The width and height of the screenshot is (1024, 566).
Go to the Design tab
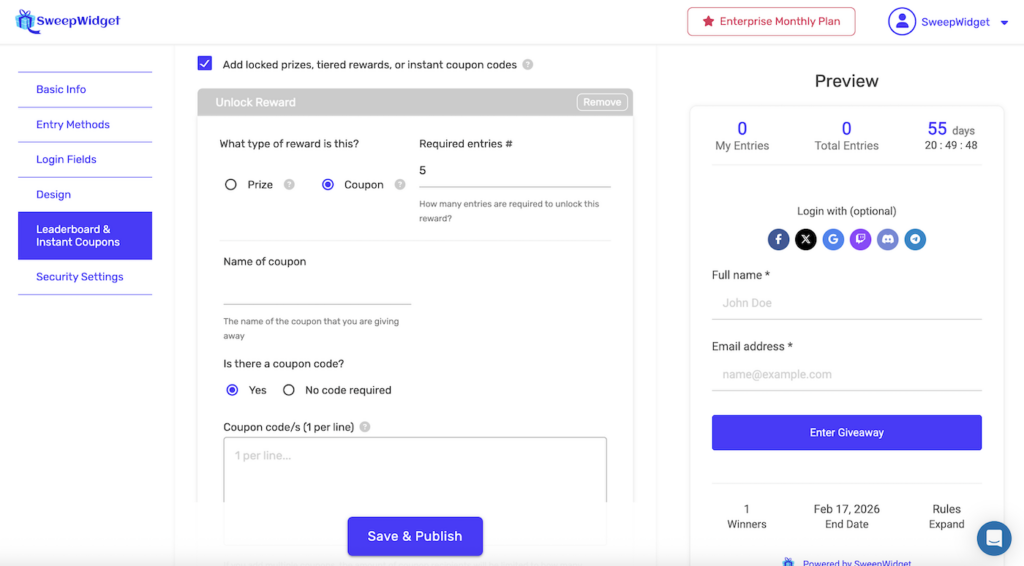(54, 195)
